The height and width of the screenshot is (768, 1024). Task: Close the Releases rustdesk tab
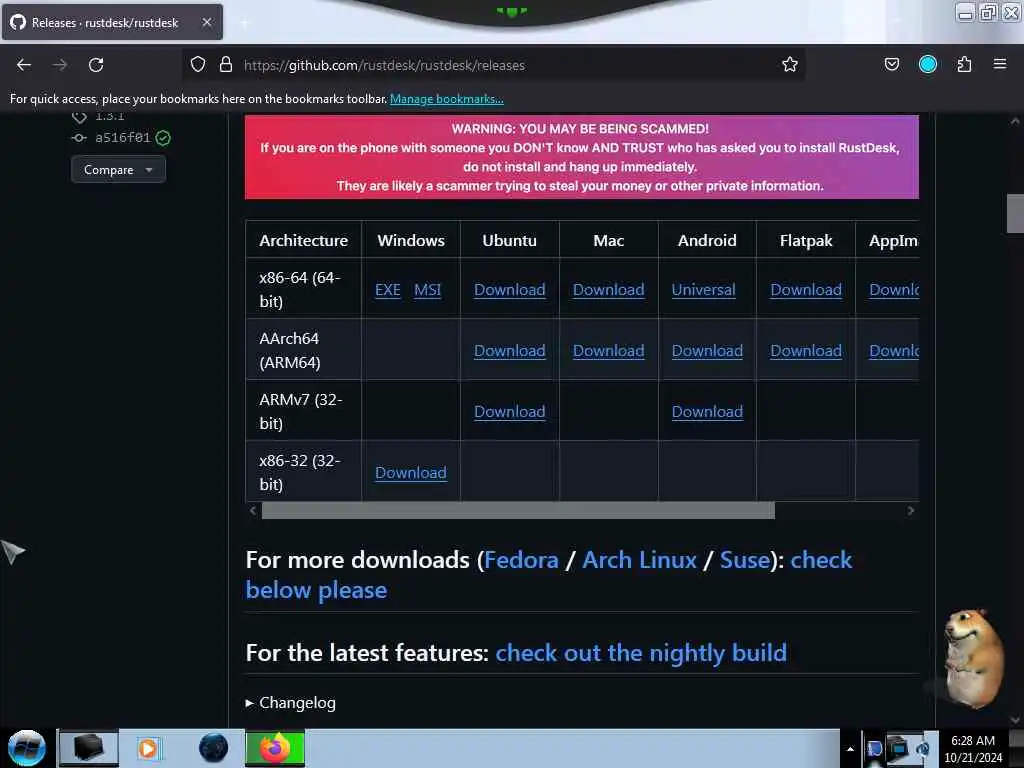206,22
